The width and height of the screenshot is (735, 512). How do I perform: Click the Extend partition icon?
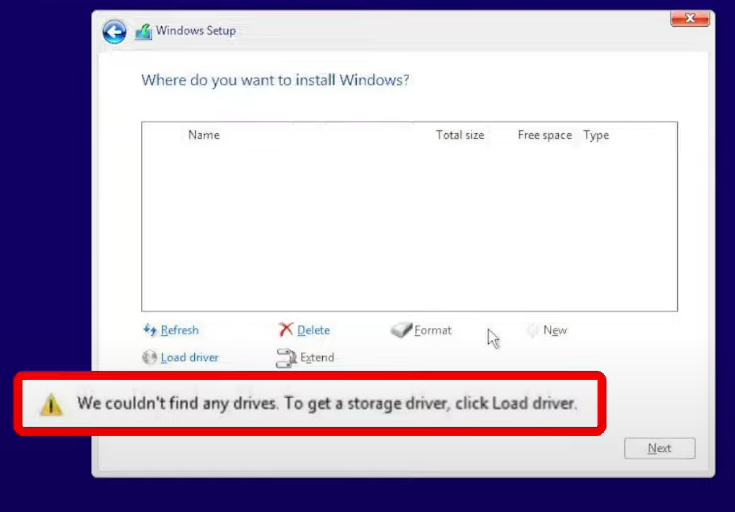[x=286, y=358]
